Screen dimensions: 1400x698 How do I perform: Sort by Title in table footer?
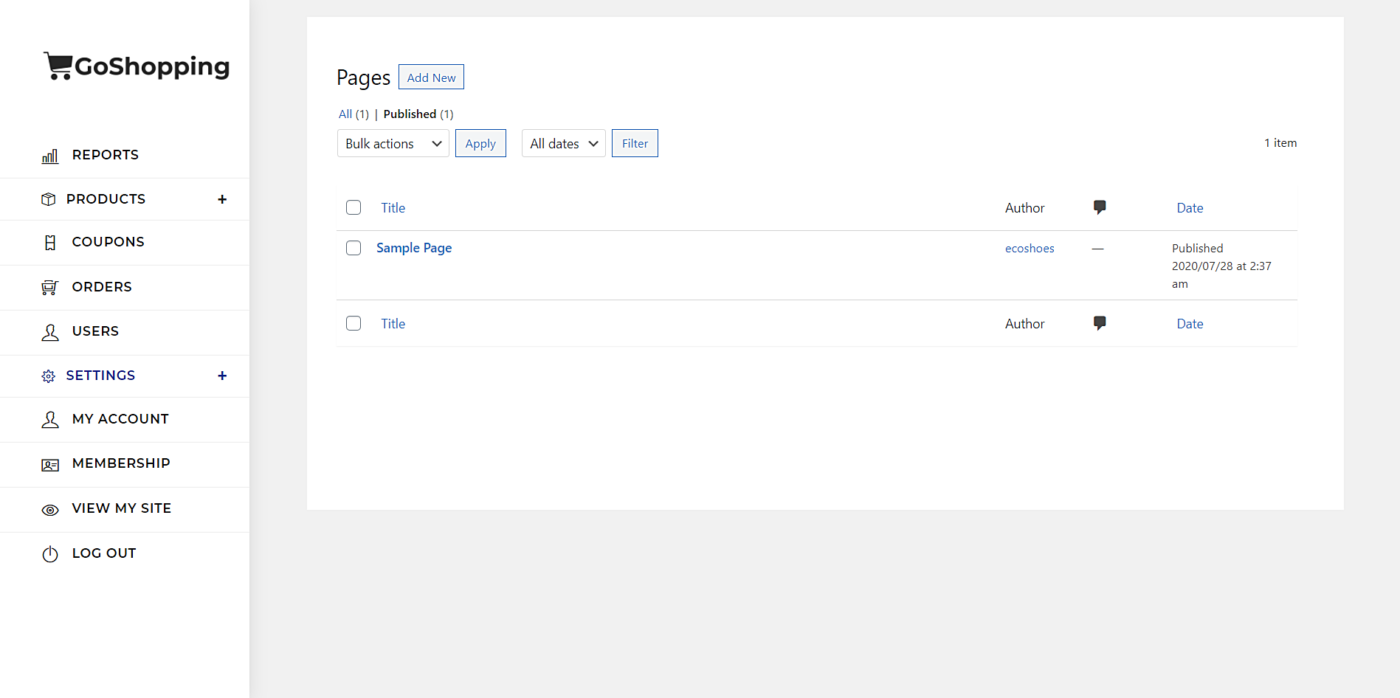393,324
